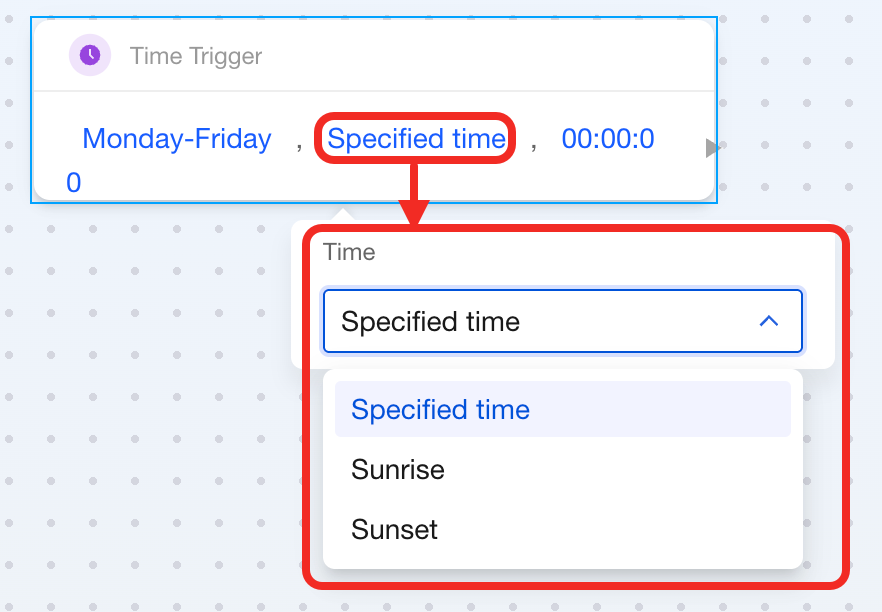
Task: Click the comma before the 00:00:0 value
Action: [534, 141]
